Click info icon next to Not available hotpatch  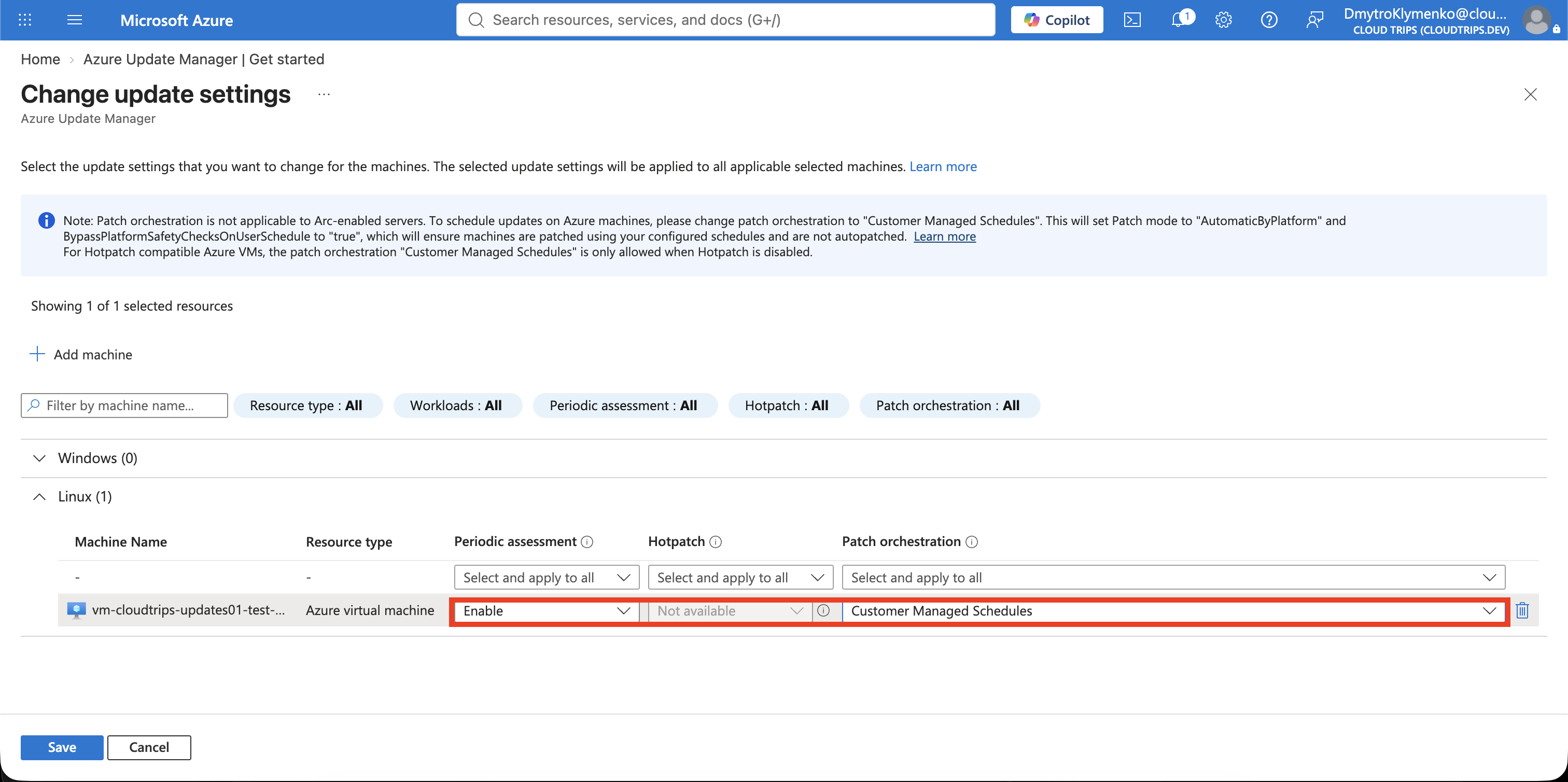[823, 610]
